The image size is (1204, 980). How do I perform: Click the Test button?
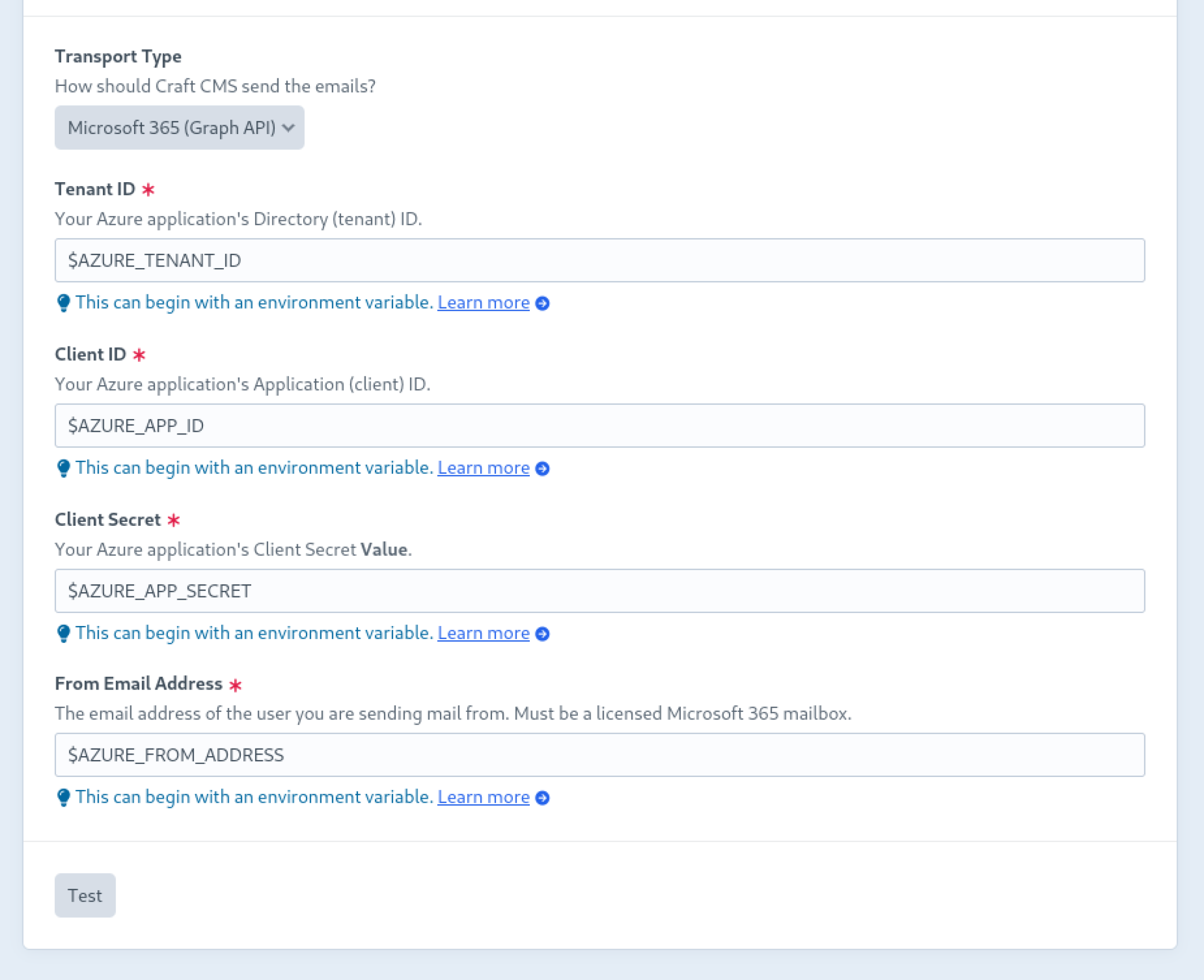(x=85, y=895)
